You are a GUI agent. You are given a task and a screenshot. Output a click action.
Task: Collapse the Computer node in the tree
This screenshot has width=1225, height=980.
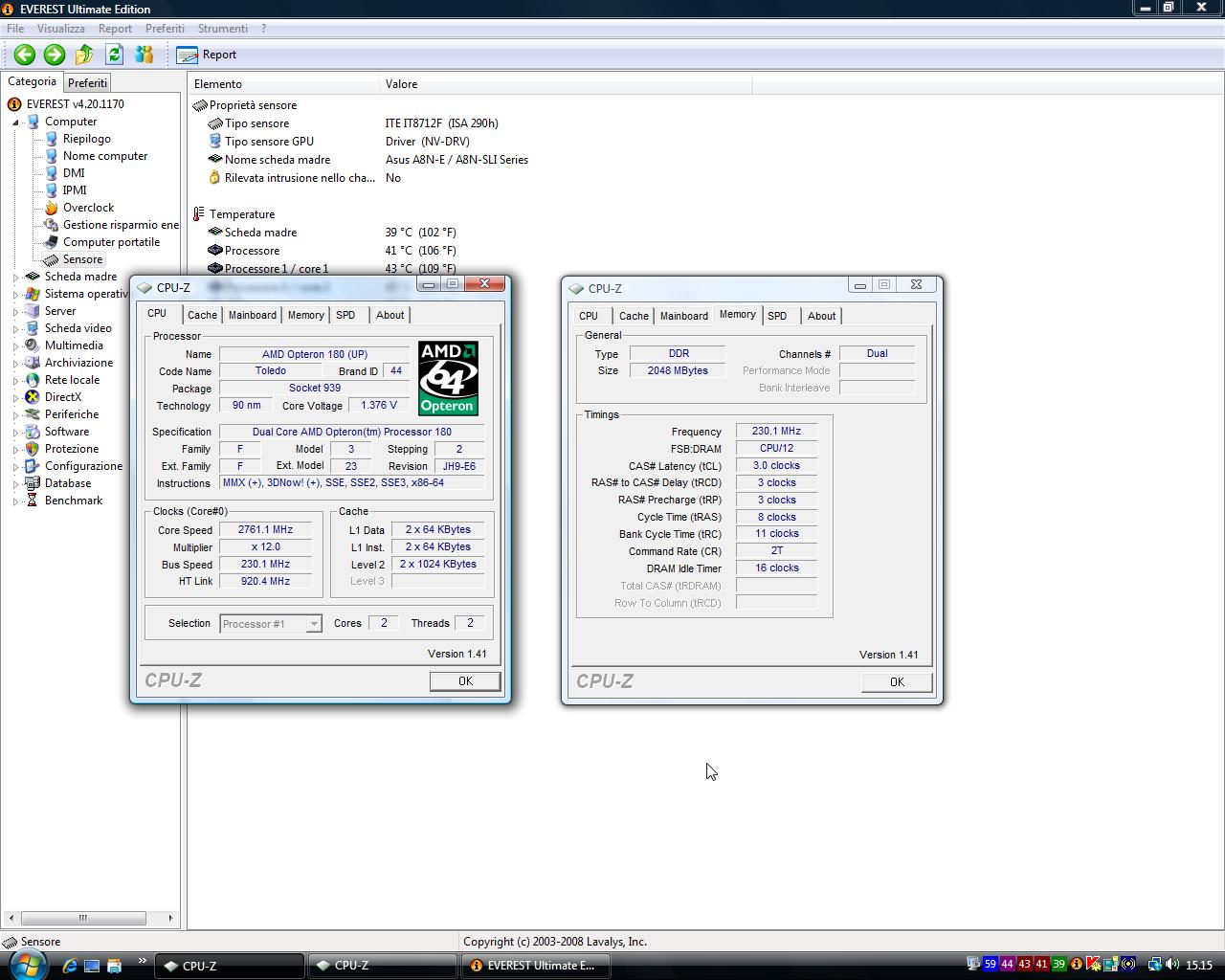click(16, 122)
